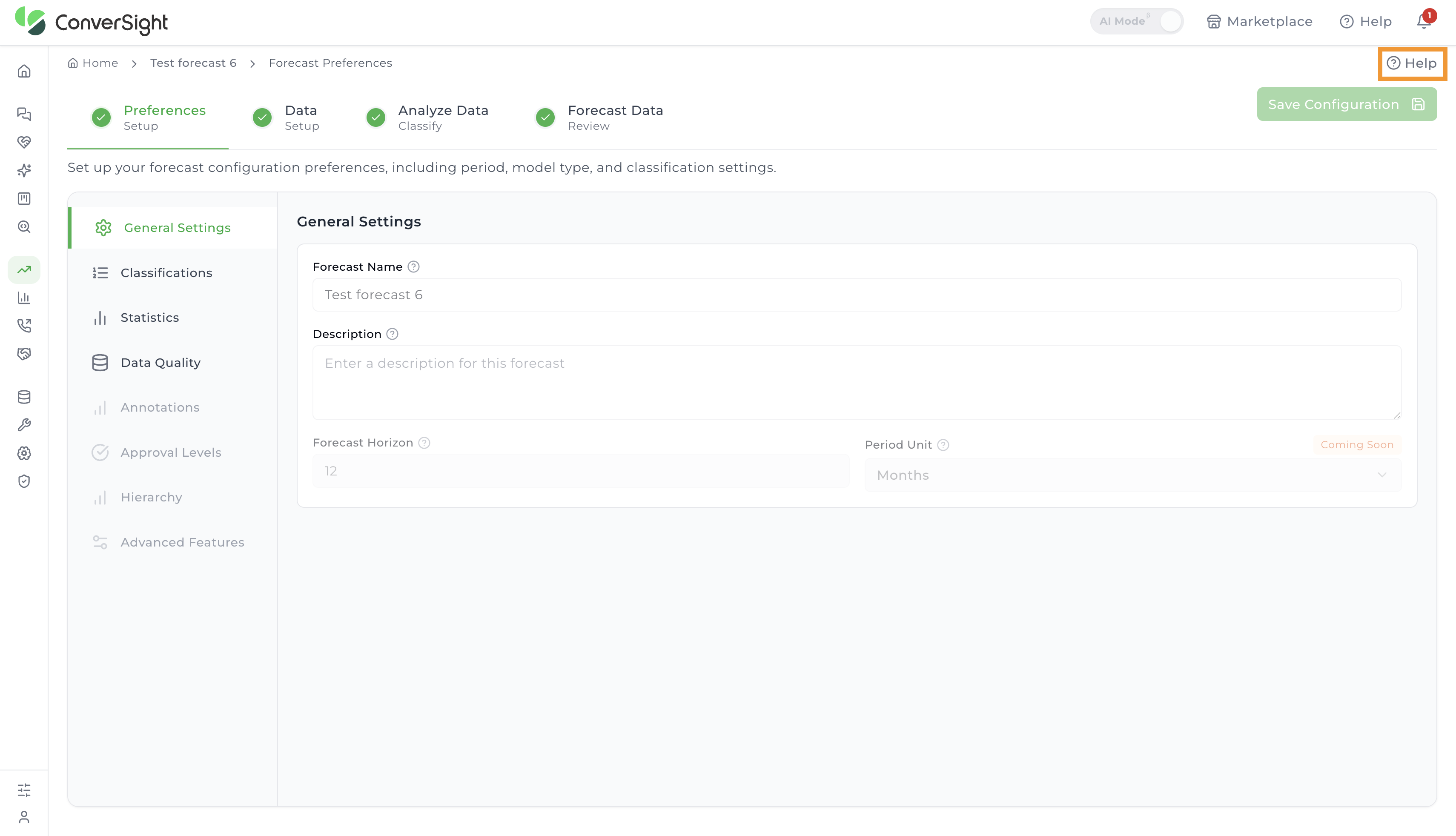Open the database cylinder sidebar icon
The width and height of the screenshot is (1456, 836).
coord(24,397)
